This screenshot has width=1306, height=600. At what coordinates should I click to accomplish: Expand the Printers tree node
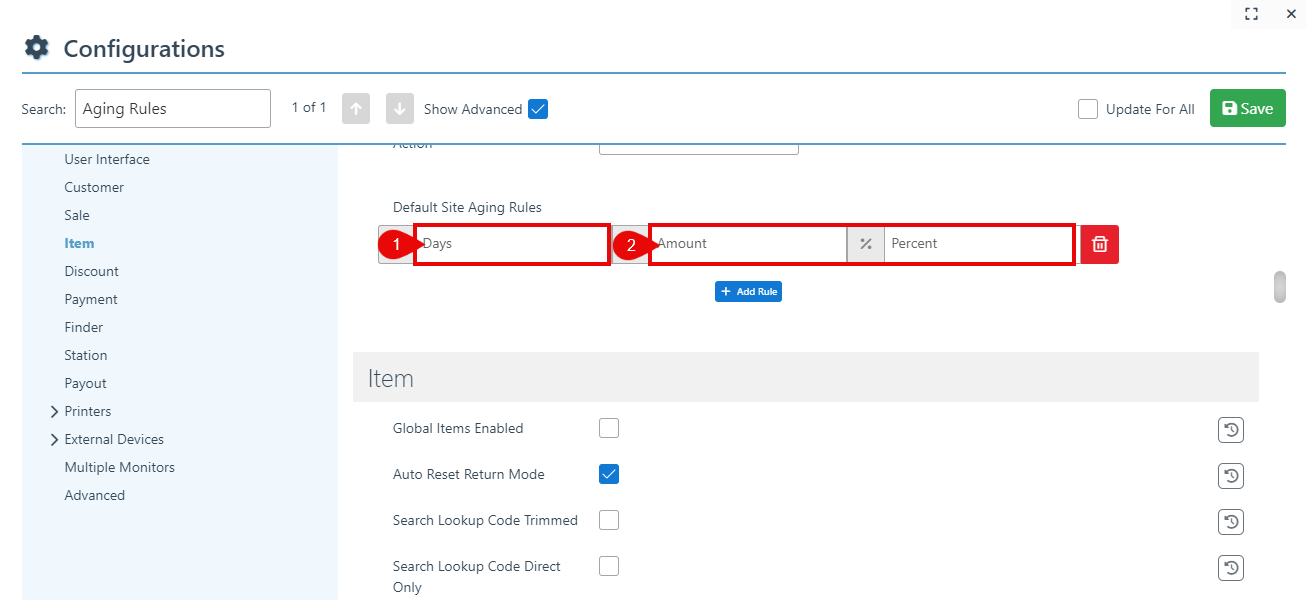tap(54, 411)
